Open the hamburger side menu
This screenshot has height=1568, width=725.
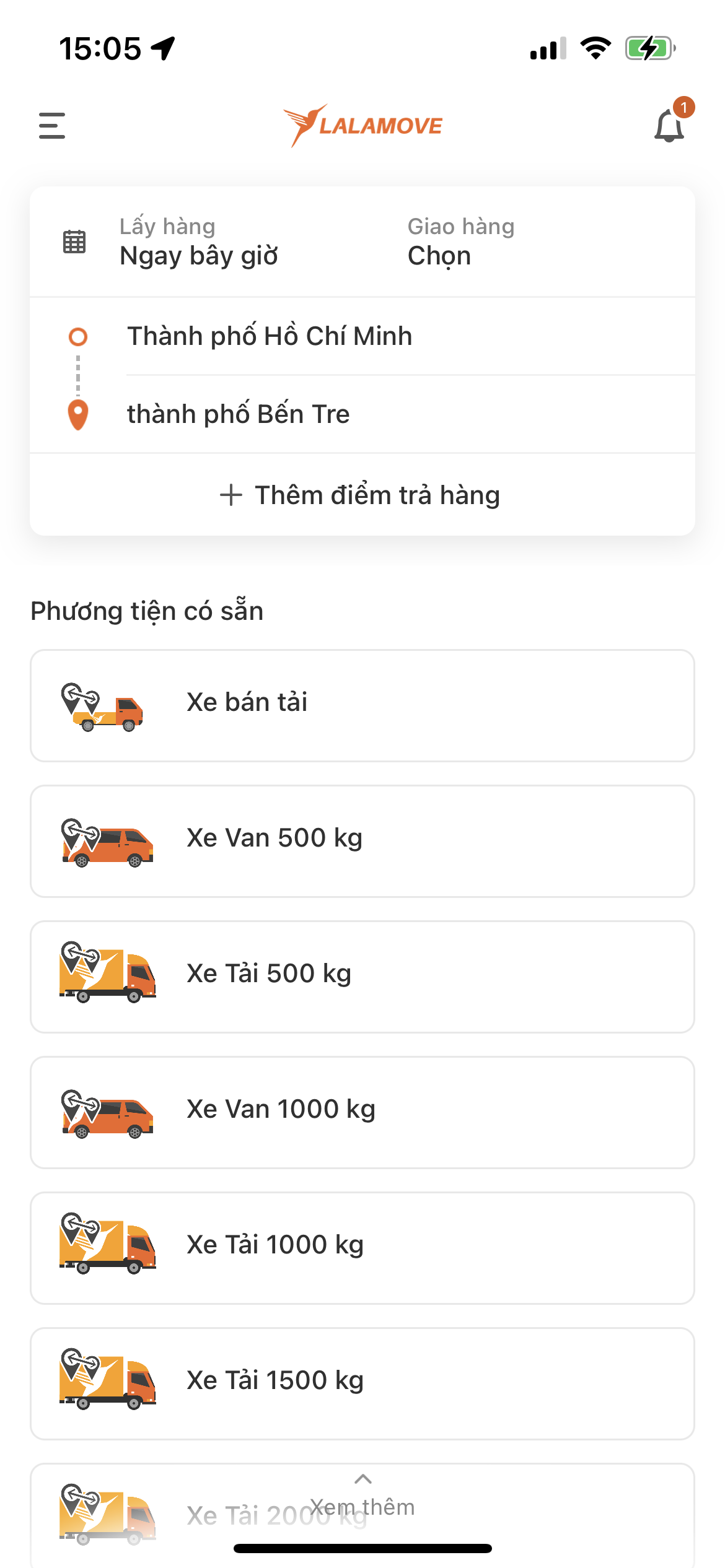[x=52, y=126]
